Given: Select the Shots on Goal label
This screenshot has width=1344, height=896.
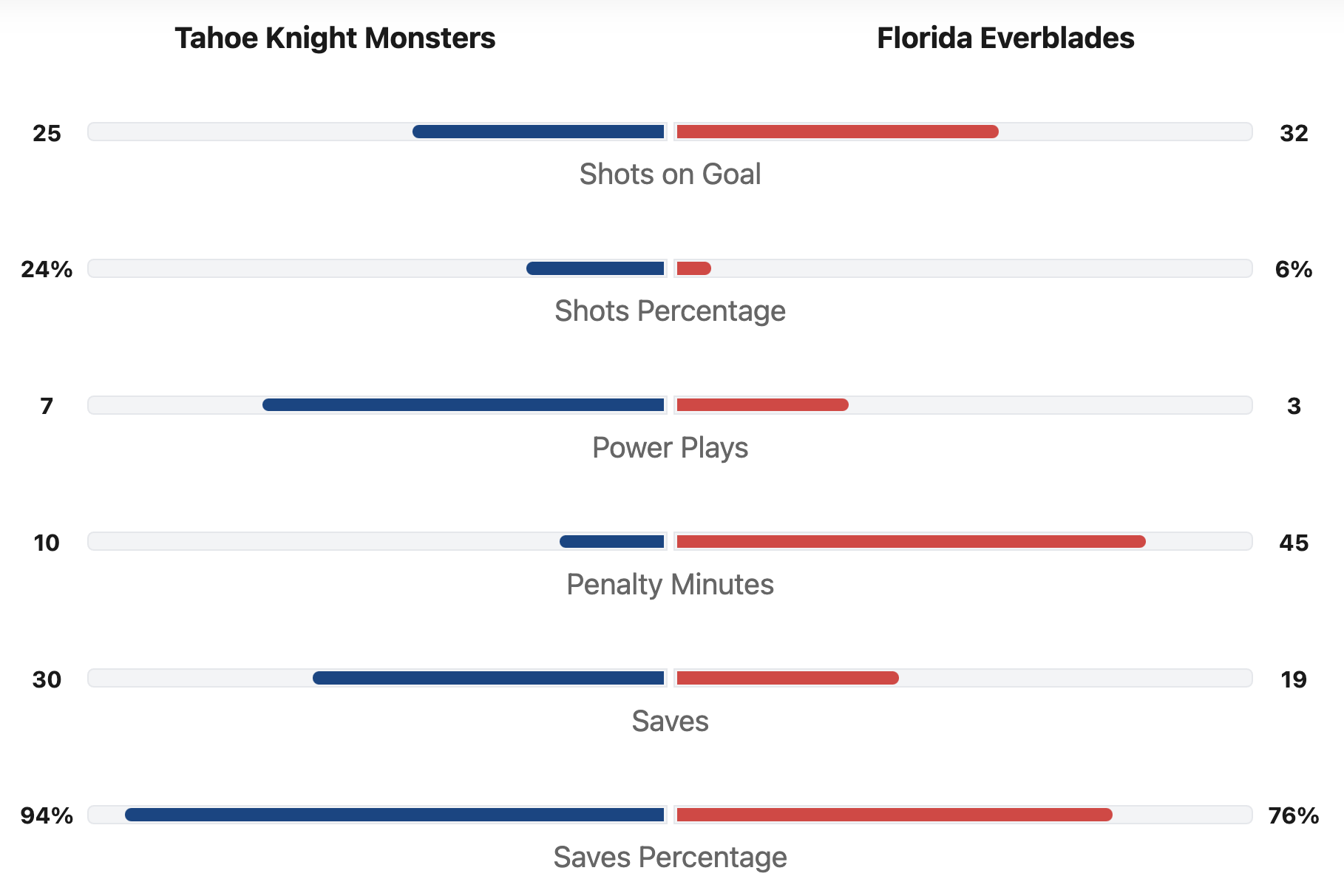Looking at the screenshot, I should tap(670, 174).
